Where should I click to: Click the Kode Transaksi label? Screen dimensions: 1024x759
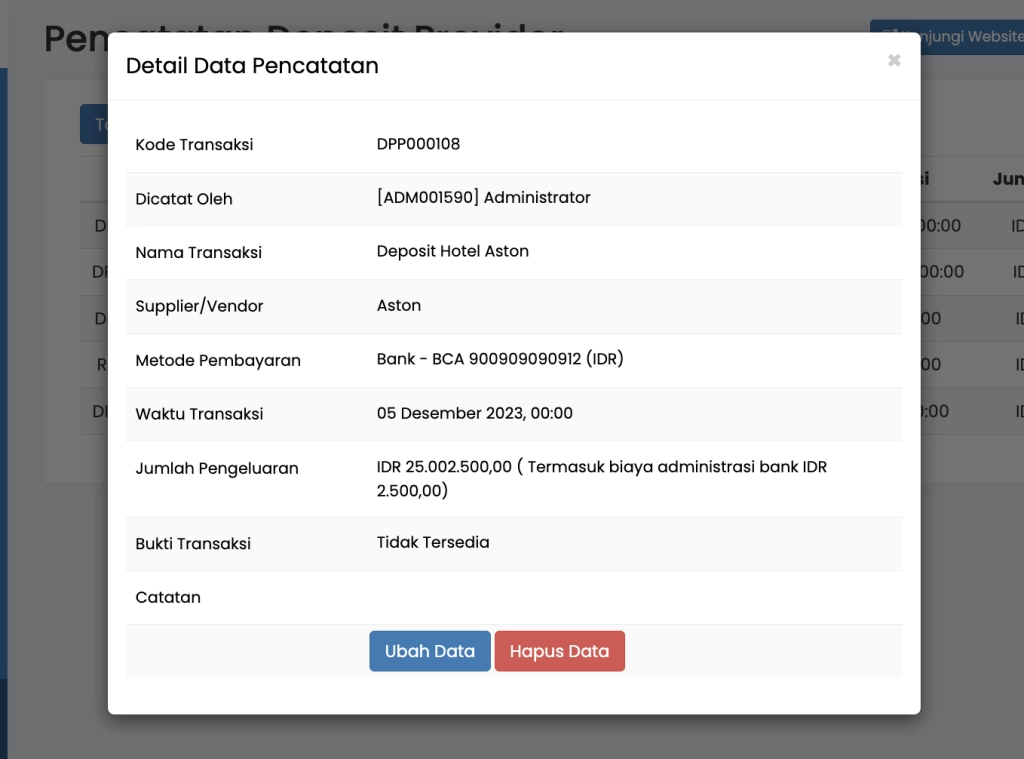(194, 145)
